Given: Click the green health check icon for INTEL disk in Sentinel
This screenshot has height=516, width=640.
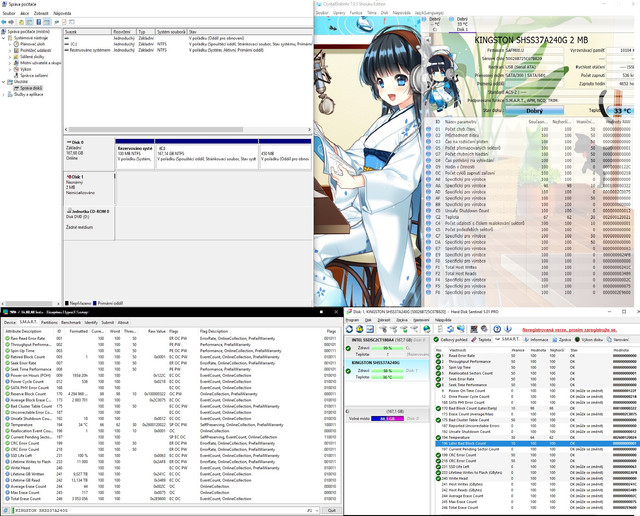Looking at the screenshot, I should (348, 348).
